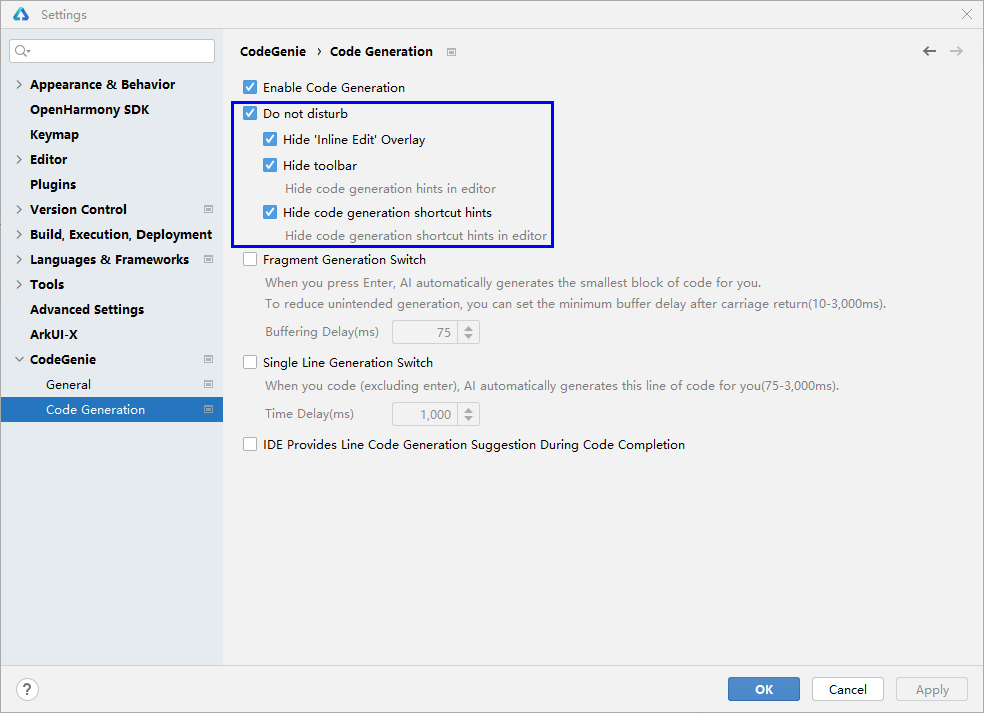
Task: Disable the Do not disturb checkbox
Action: [x=250, y=114]
